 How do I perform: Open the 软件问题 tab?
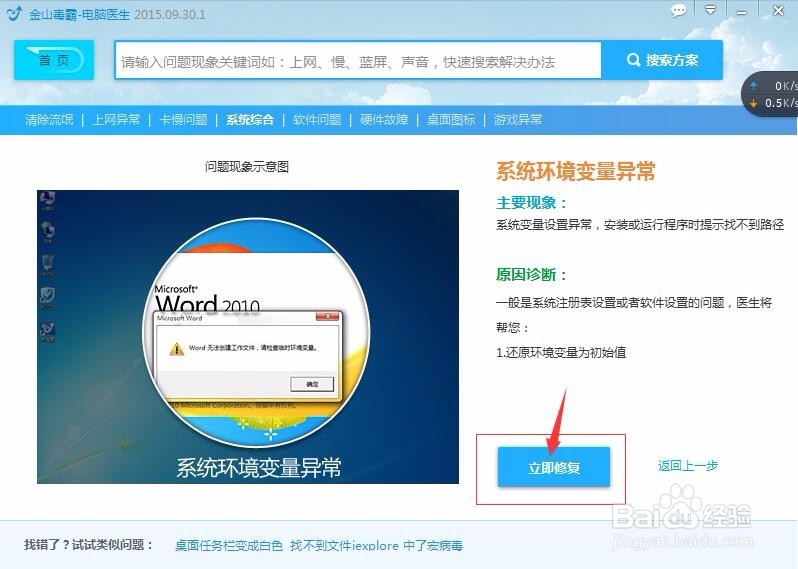point(317,120)
